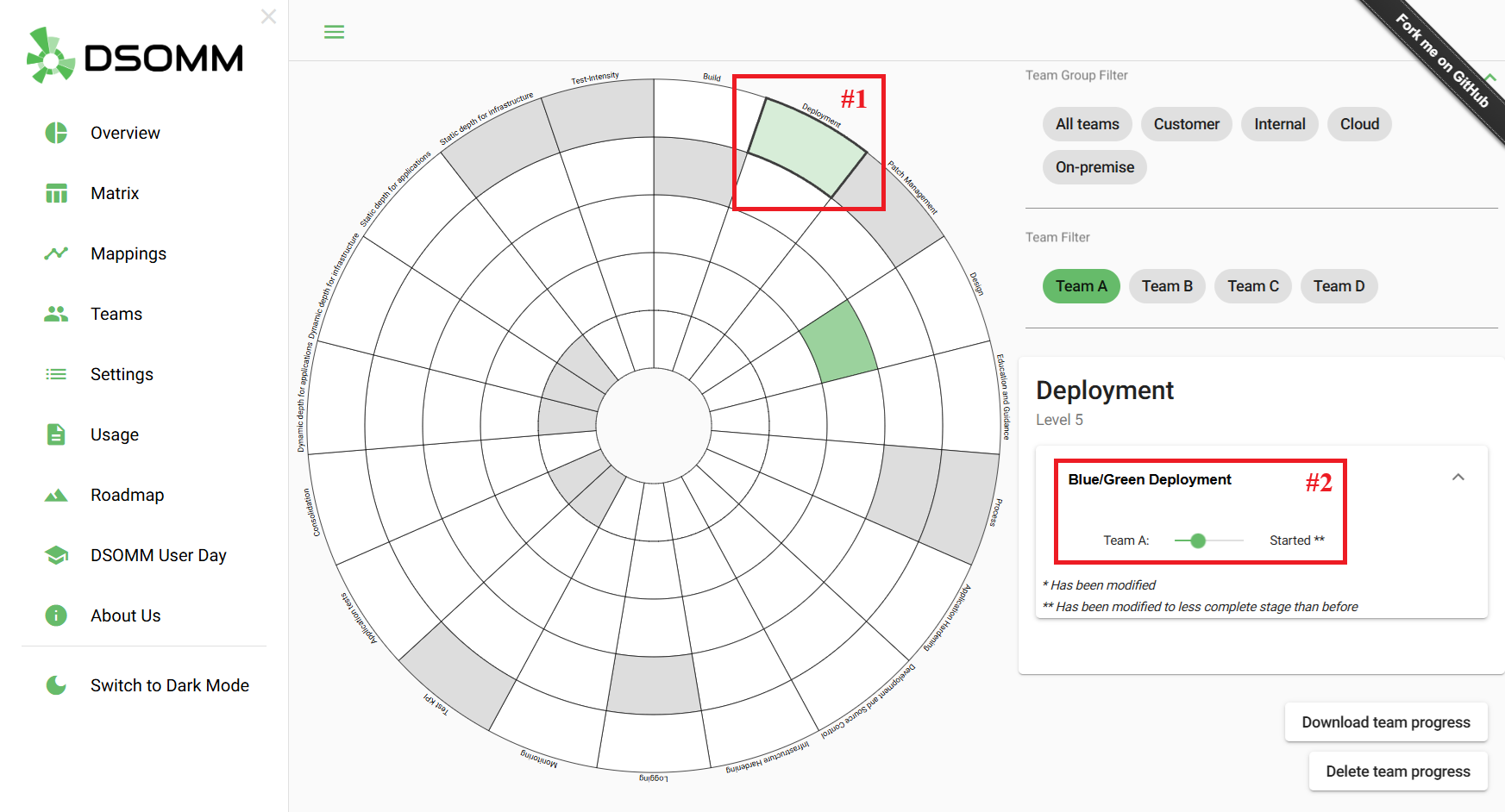Open the Roadmap mountain icon
Screen dimensions: 1505x812
tap(56, 495)
